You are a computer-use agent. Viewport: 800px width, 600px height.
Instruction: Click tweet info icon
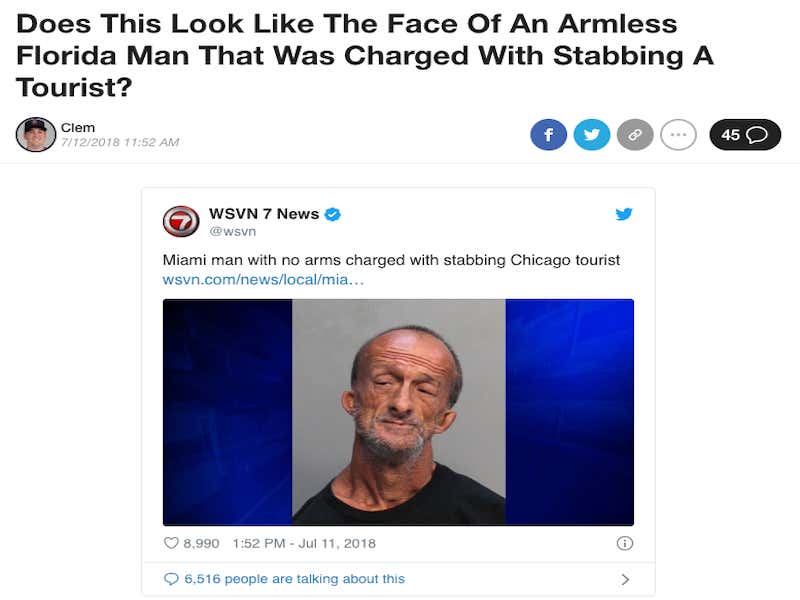[x=624, y=543]
